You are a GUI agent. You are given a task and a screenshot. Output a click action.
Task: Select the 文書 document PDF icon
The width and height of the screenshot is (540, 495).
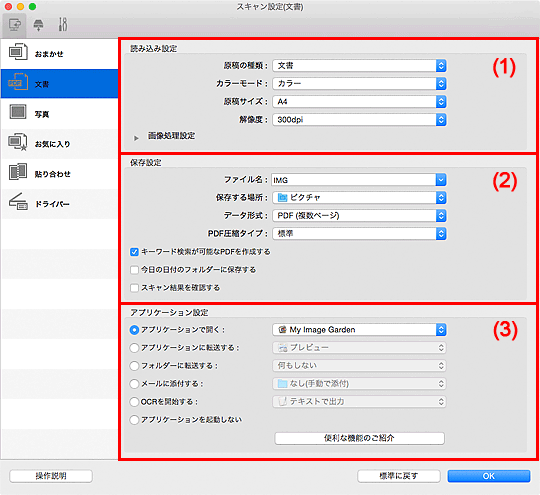click(18, 82)
